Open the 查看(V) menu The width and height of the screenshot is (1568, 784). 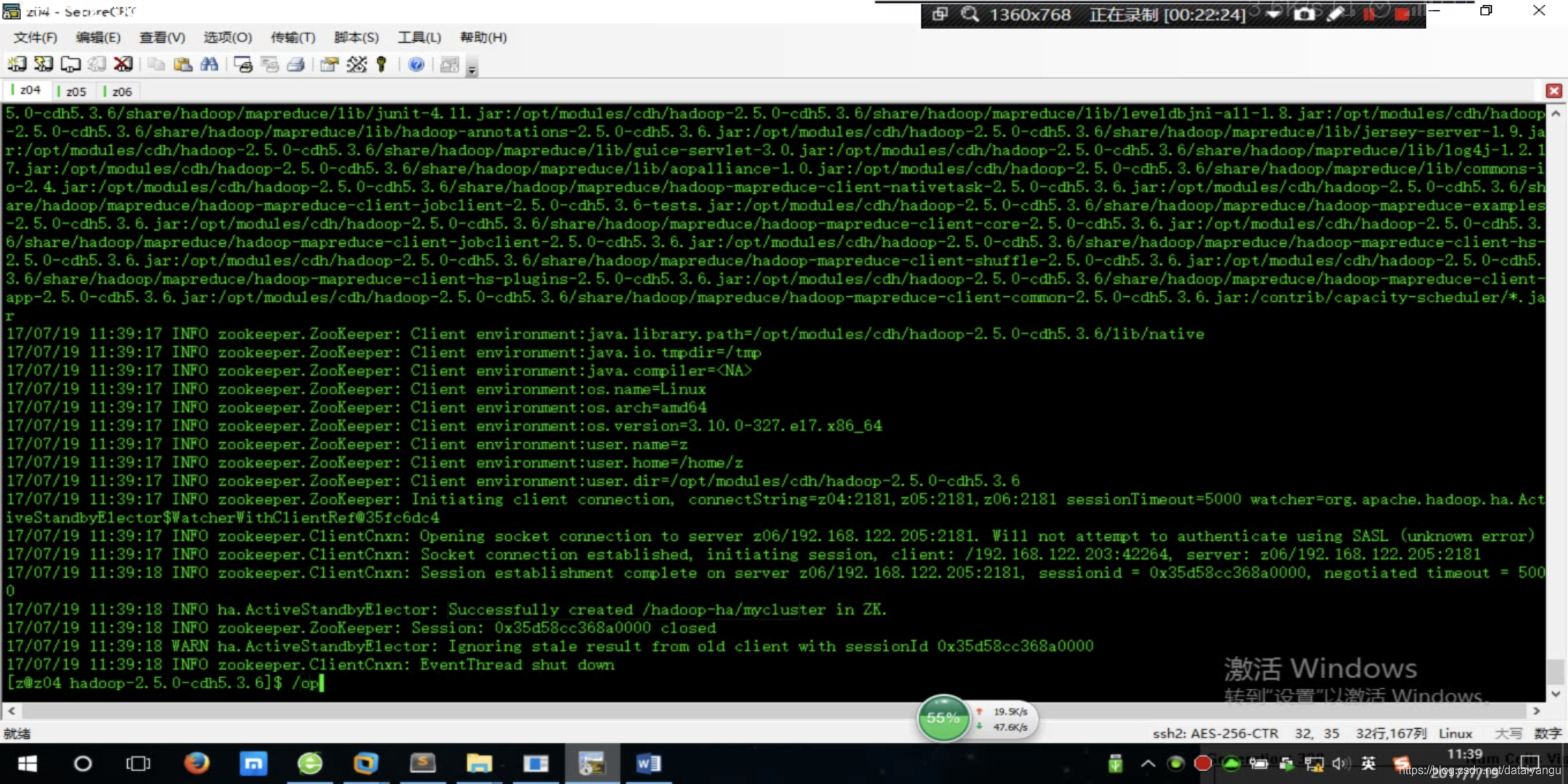[x=162, y=37]
